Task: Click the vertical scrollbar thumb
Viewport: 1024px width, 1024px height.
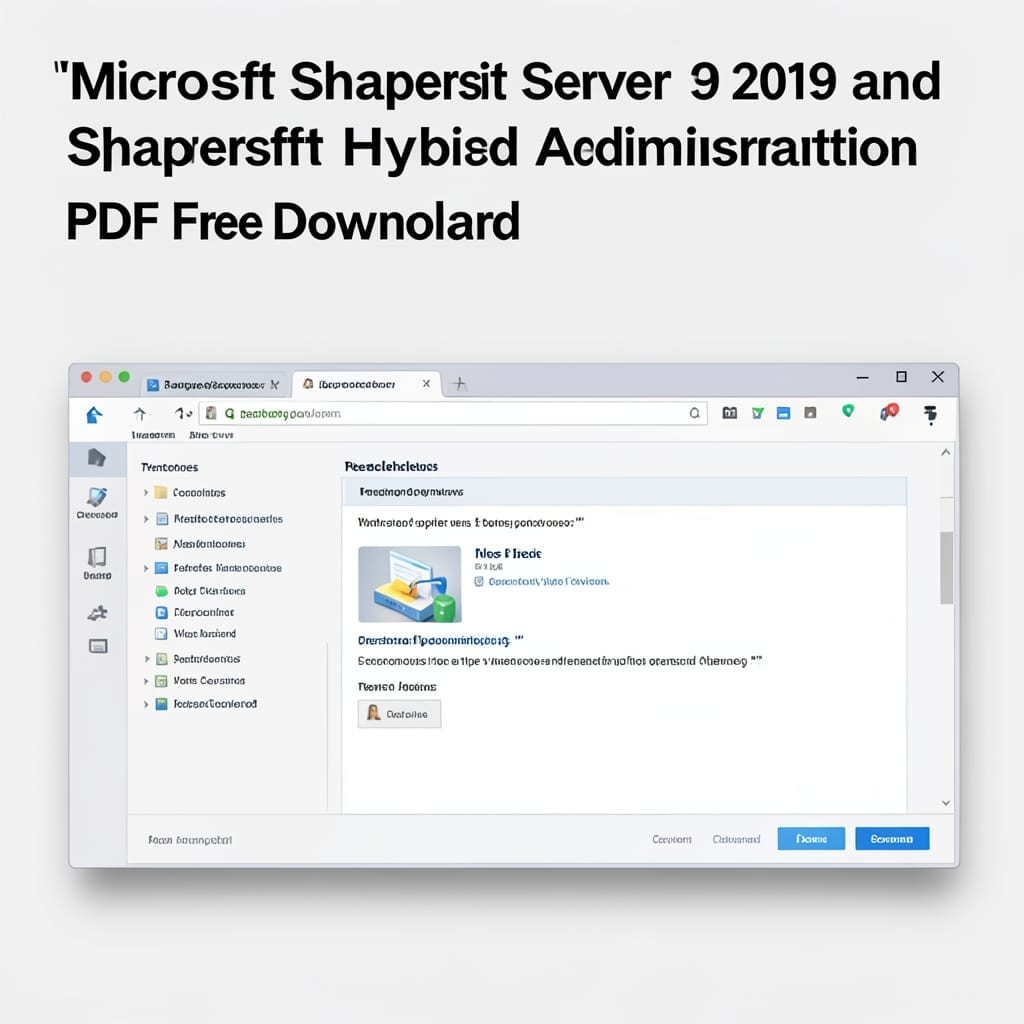Action: pyautogui.click(x=946, y=568)
